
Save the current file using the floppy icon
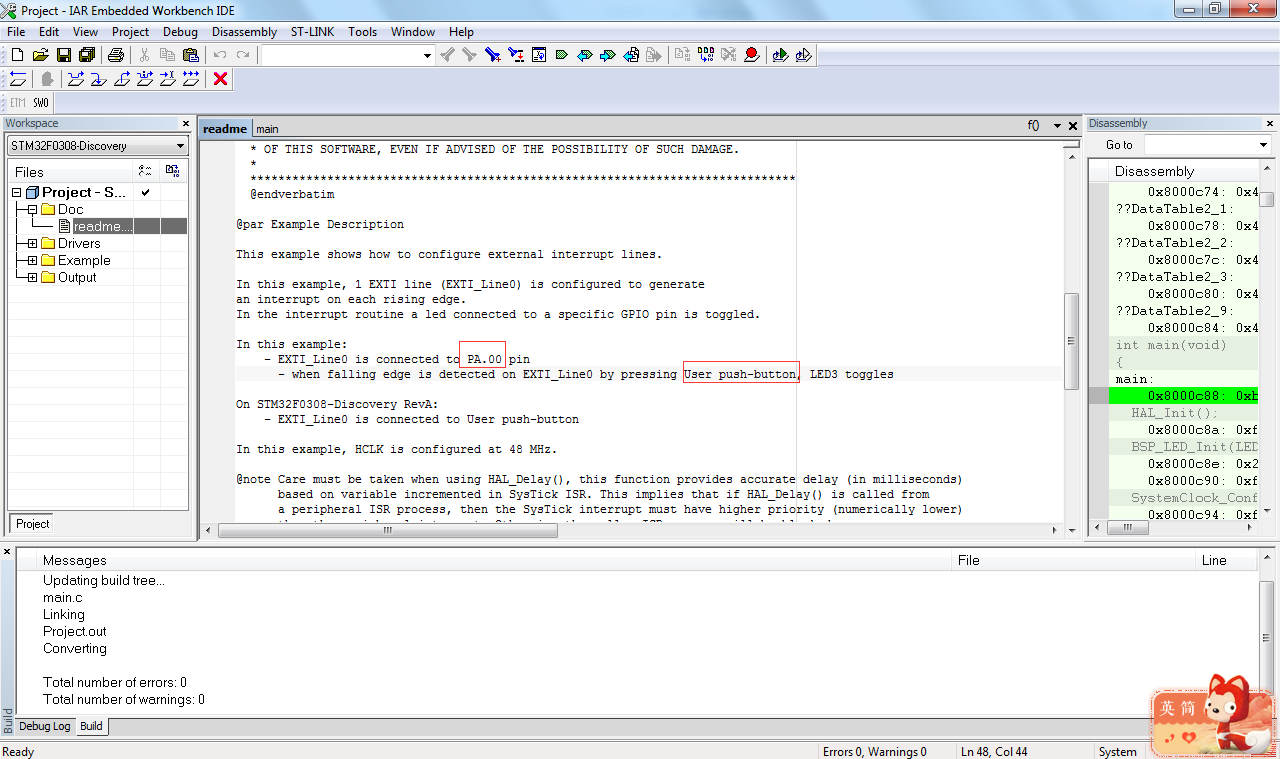[x=63, y=55]
